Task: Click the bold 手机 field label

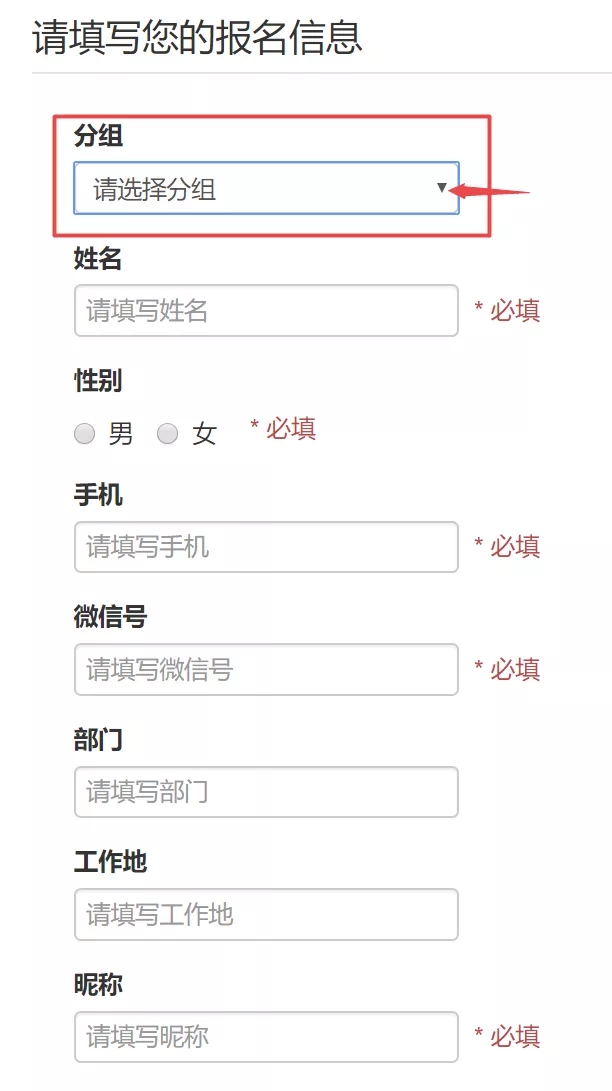Action: [98, 495]
